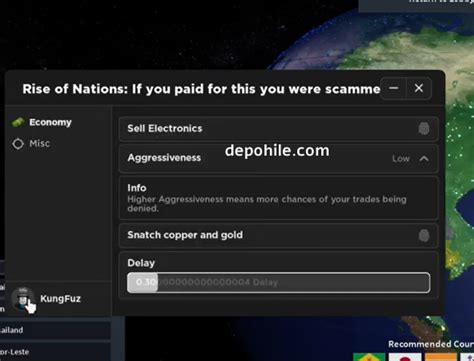474x361 pixels.
Task: Click the KungFuz username
Action: coord(60,299)
